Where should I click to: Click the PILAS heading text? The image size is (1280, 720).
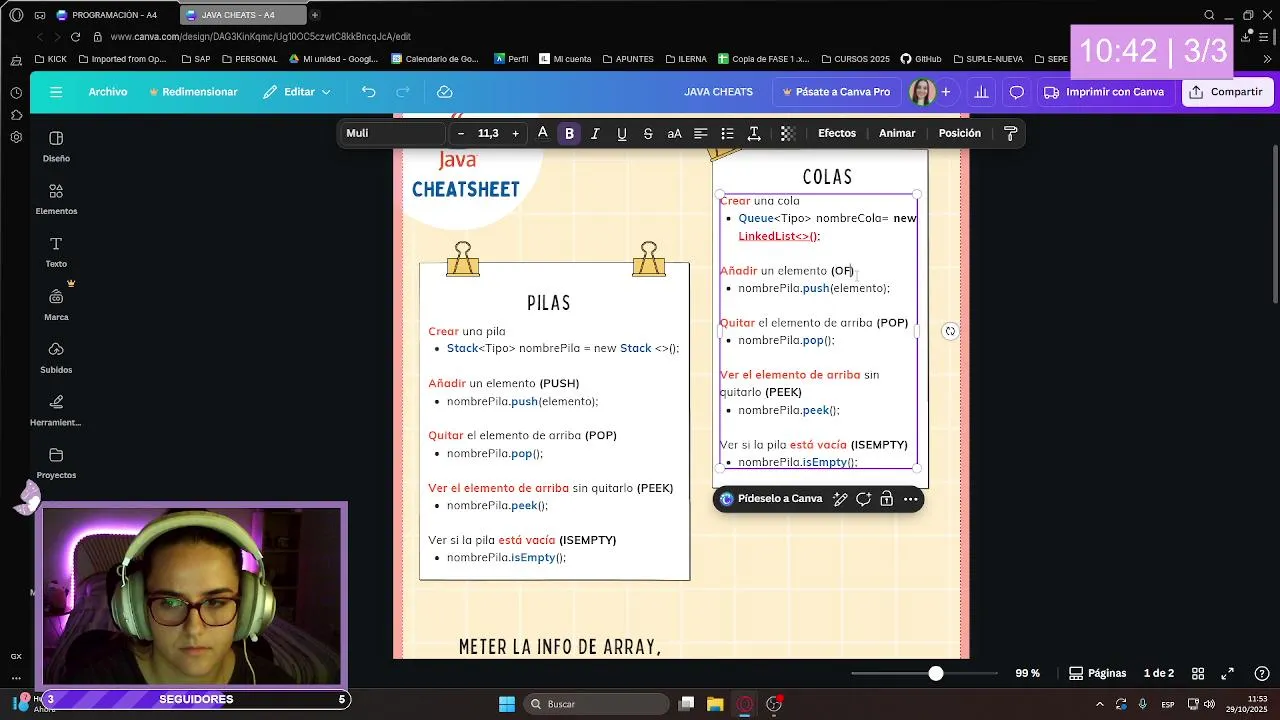(549, 303)
